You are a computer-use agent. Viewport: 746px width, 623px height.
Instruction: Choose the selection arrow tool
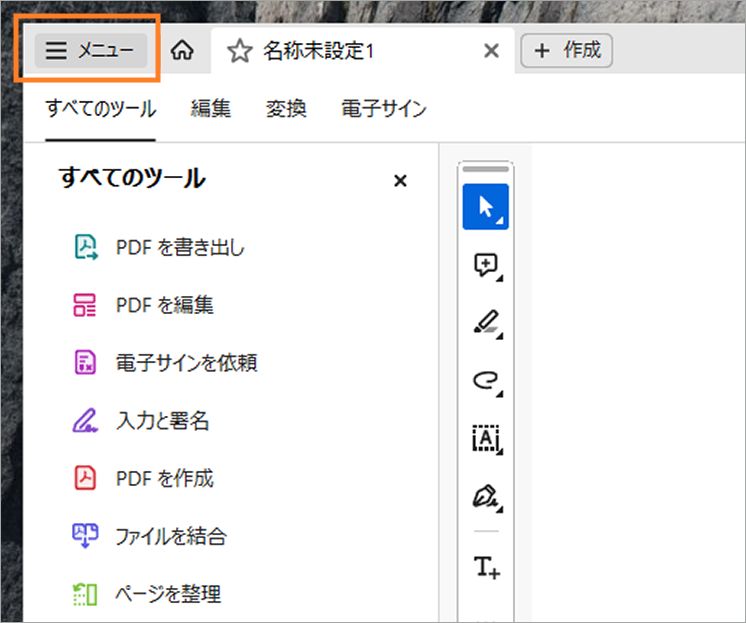click(486, 207)
